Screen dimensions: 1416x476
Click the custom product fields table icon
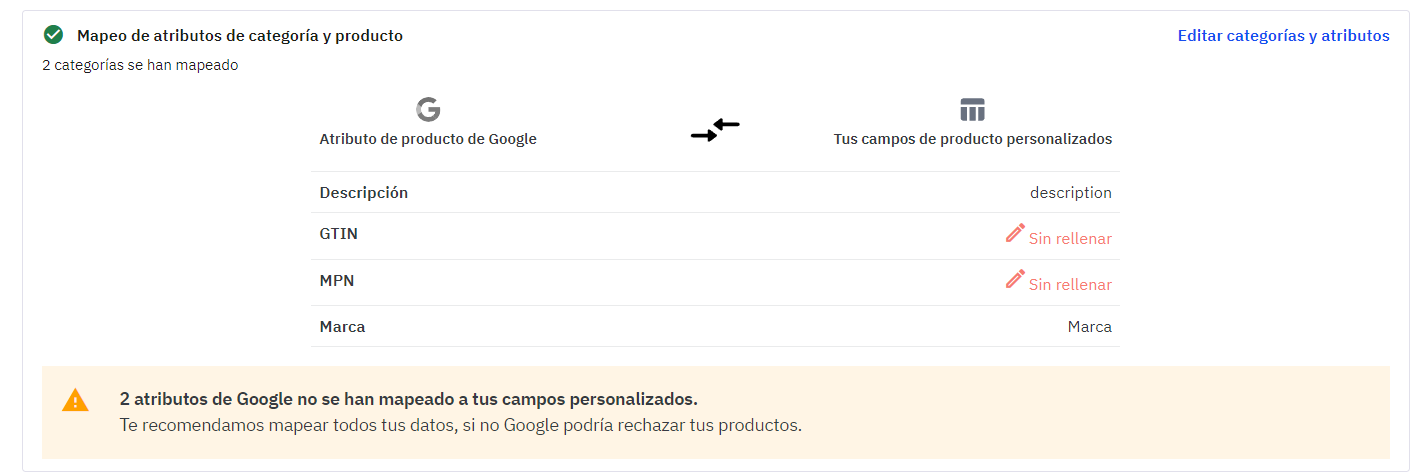[972, 109]
